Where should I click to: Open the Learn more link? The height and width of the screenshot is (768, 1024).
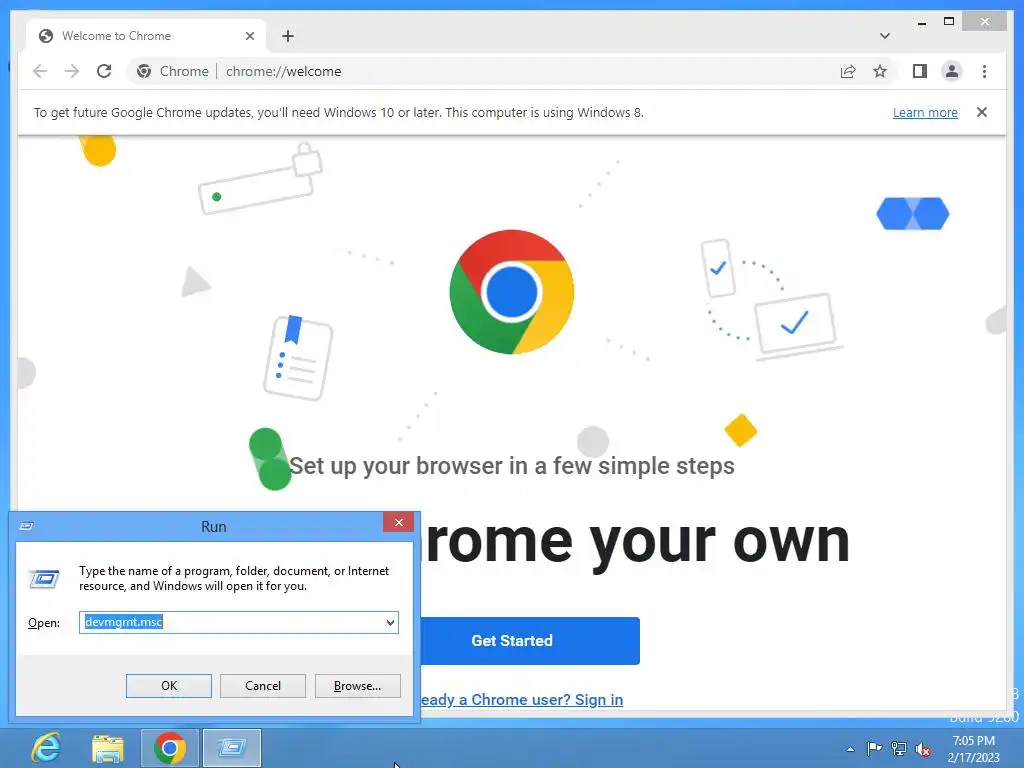pos(925,112)
